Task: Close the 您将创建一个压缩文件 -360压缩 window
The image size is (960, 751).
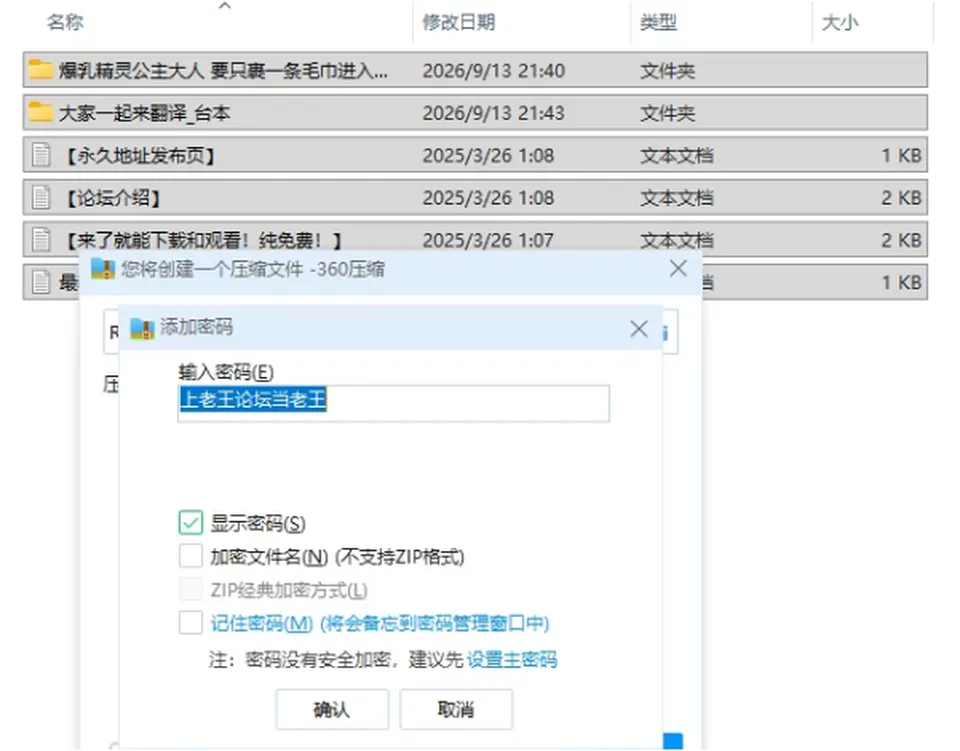Action: 678,269
